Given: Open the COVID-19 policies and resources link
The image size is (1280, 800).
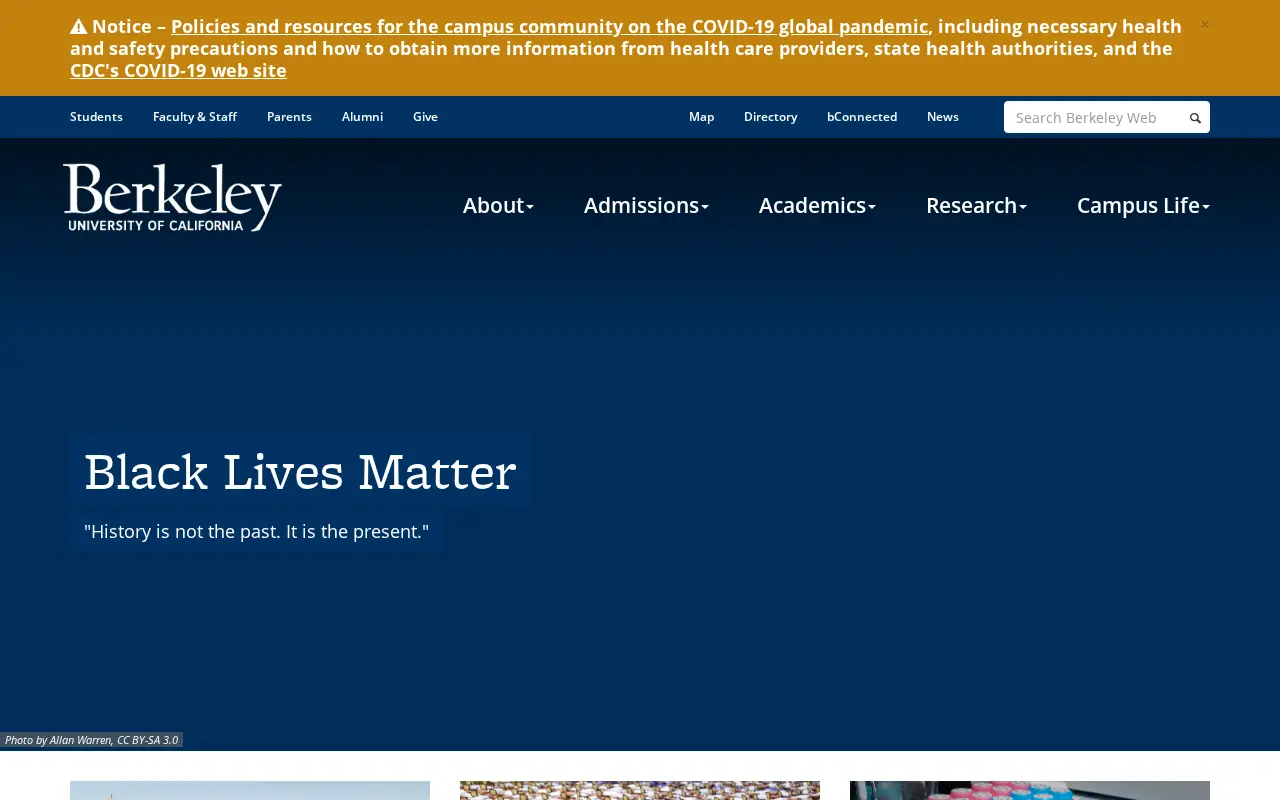Looking at the screenshot, I should 549,26.
